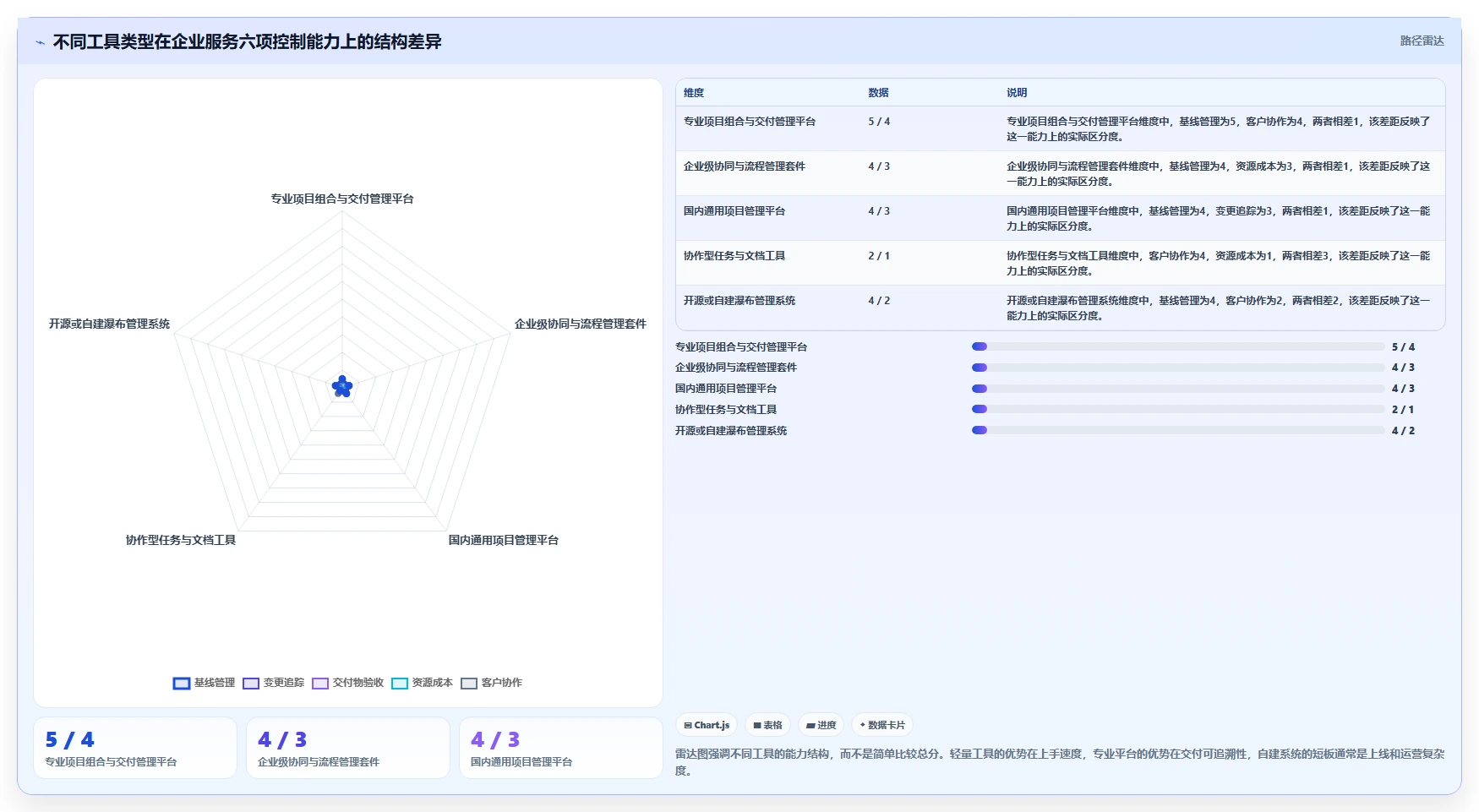Click radar axis label 国内通用项目管理平台
Screen dimensions: 1479x812
(504, 540)
